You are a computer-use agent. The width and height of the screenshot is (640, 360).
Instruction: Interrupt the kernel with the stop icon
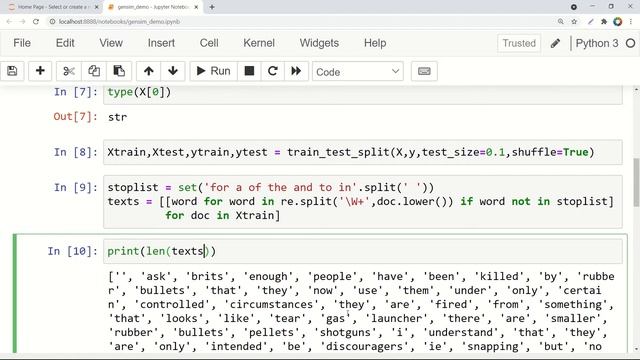pos(249,71)
